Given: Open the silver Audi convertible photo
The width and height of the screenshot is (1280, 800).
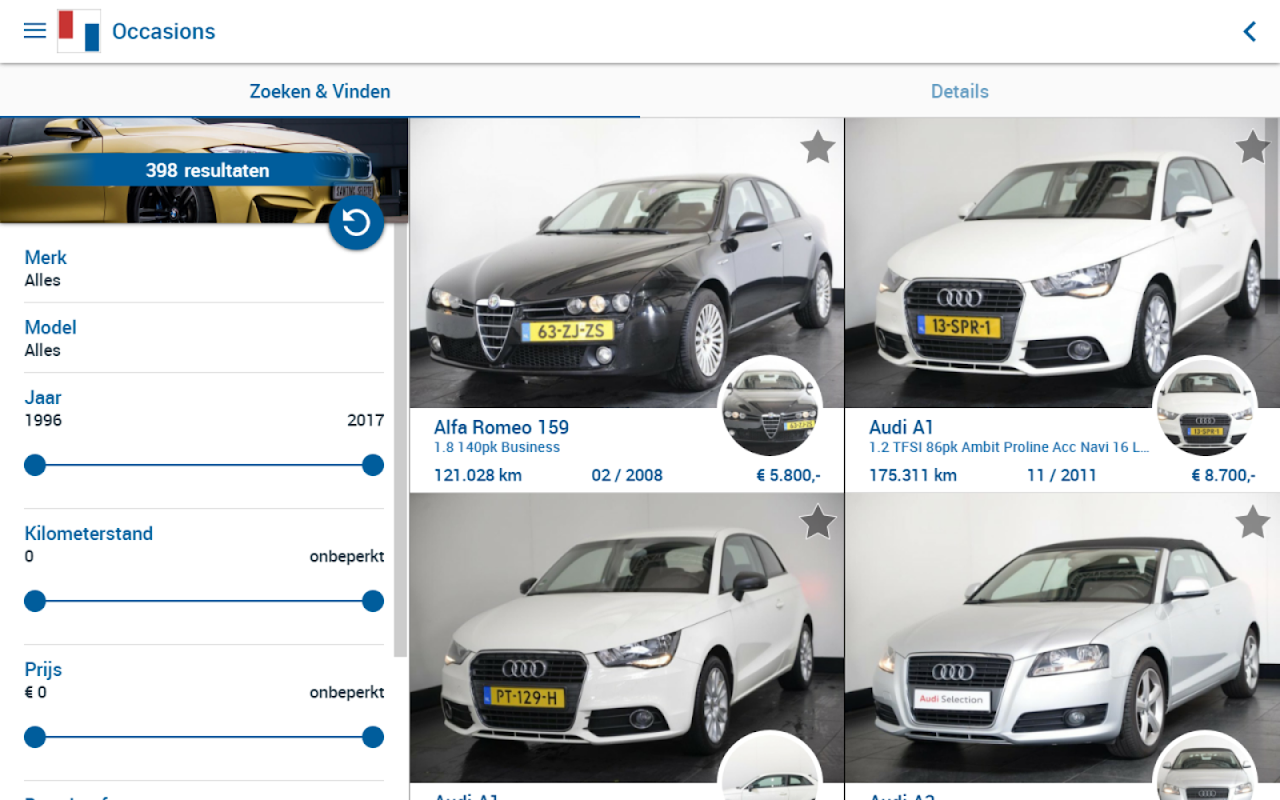Looking at the screenshot, I should point(1062,638).
